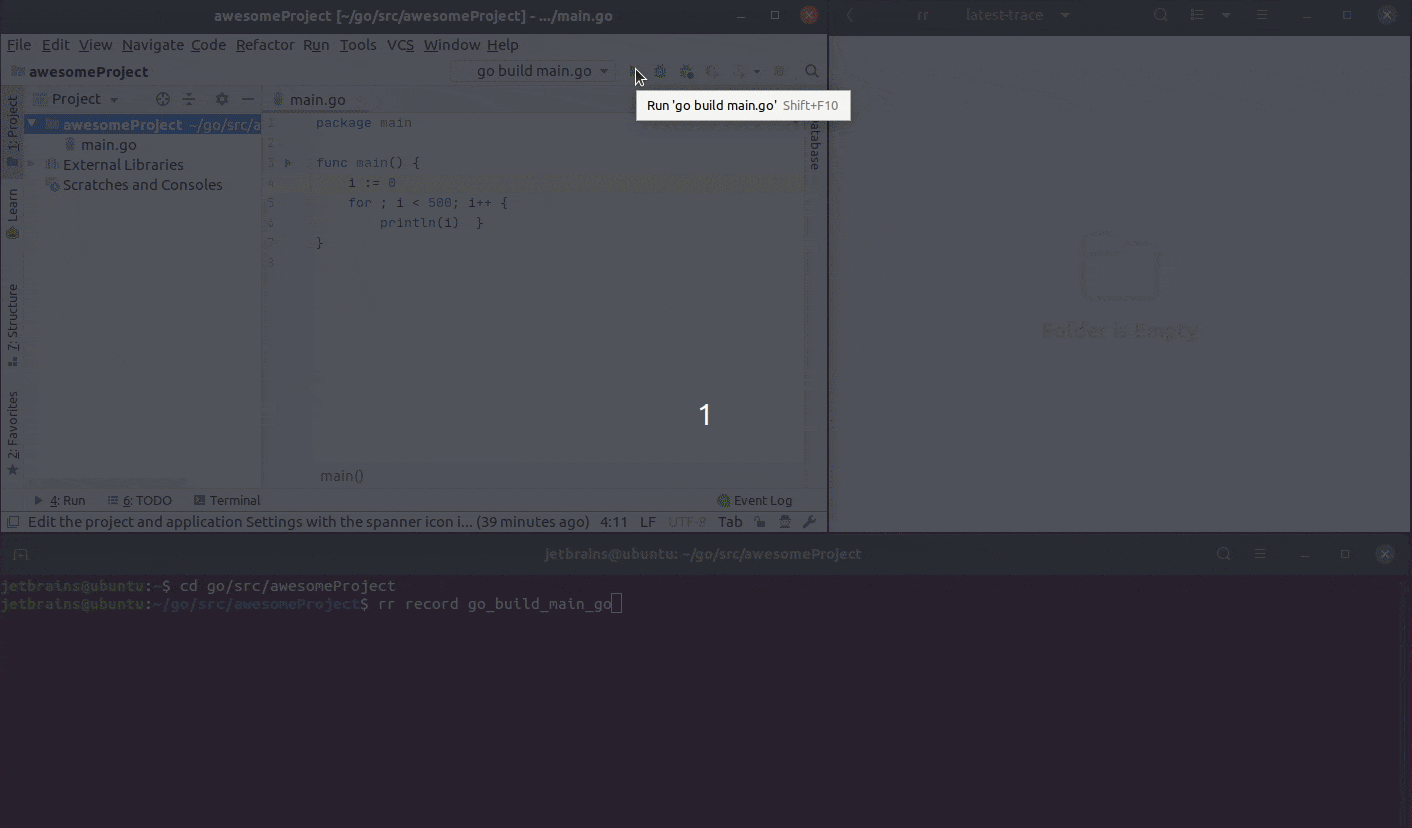Image resolution: width=1412 pixels, height=828 pixels.
Task: Select opened file with the locate icon
Action: pos(162,99)
